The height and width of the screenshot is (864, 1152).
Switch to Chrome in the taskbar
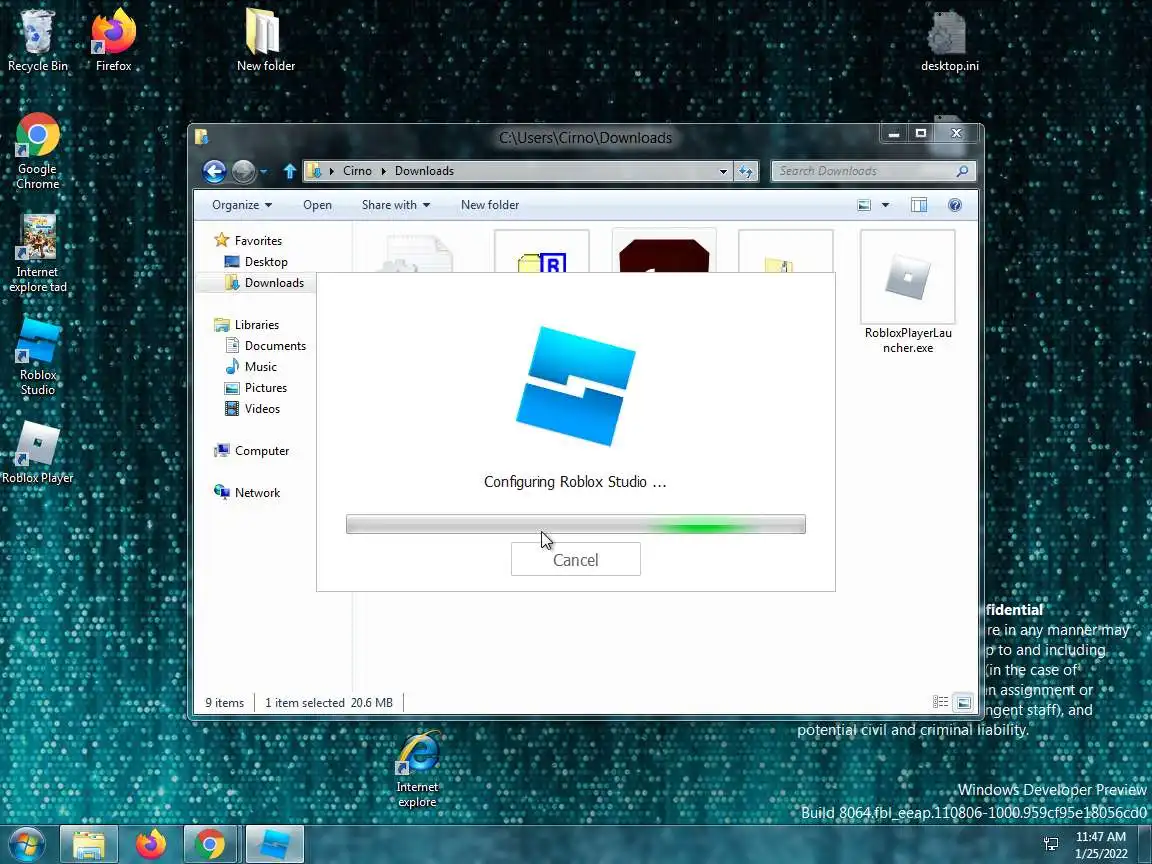209,844
